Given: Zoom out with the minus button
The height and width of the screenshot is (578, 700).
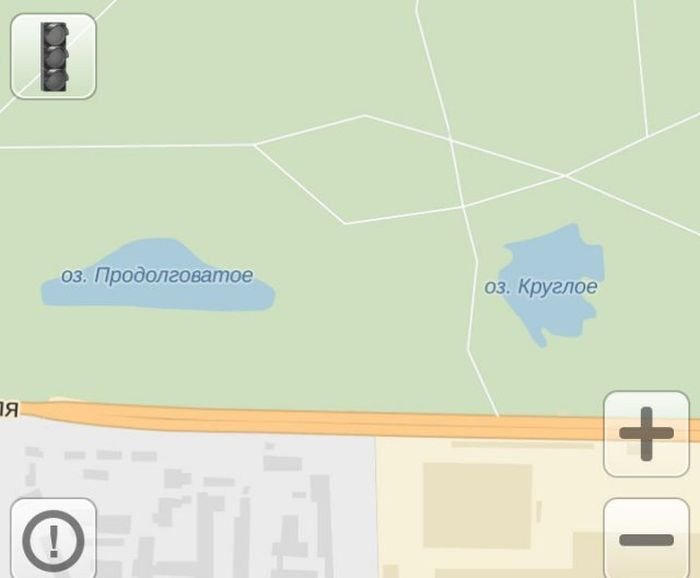Looking at the screenshot, I should click(x=646, y=539).
